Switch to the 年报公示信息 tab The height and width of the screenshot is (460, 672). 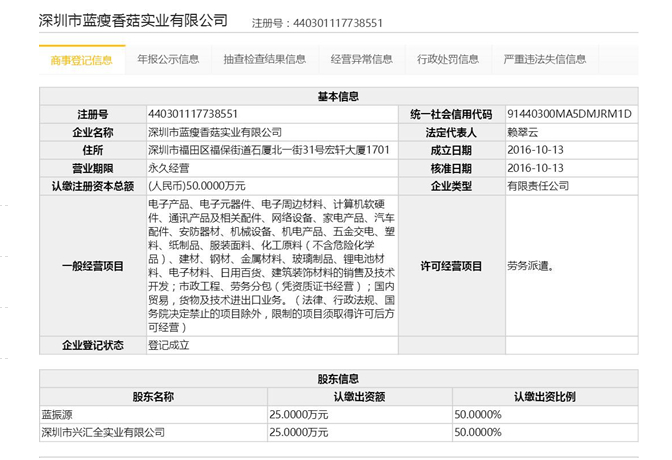click(168, 60)
